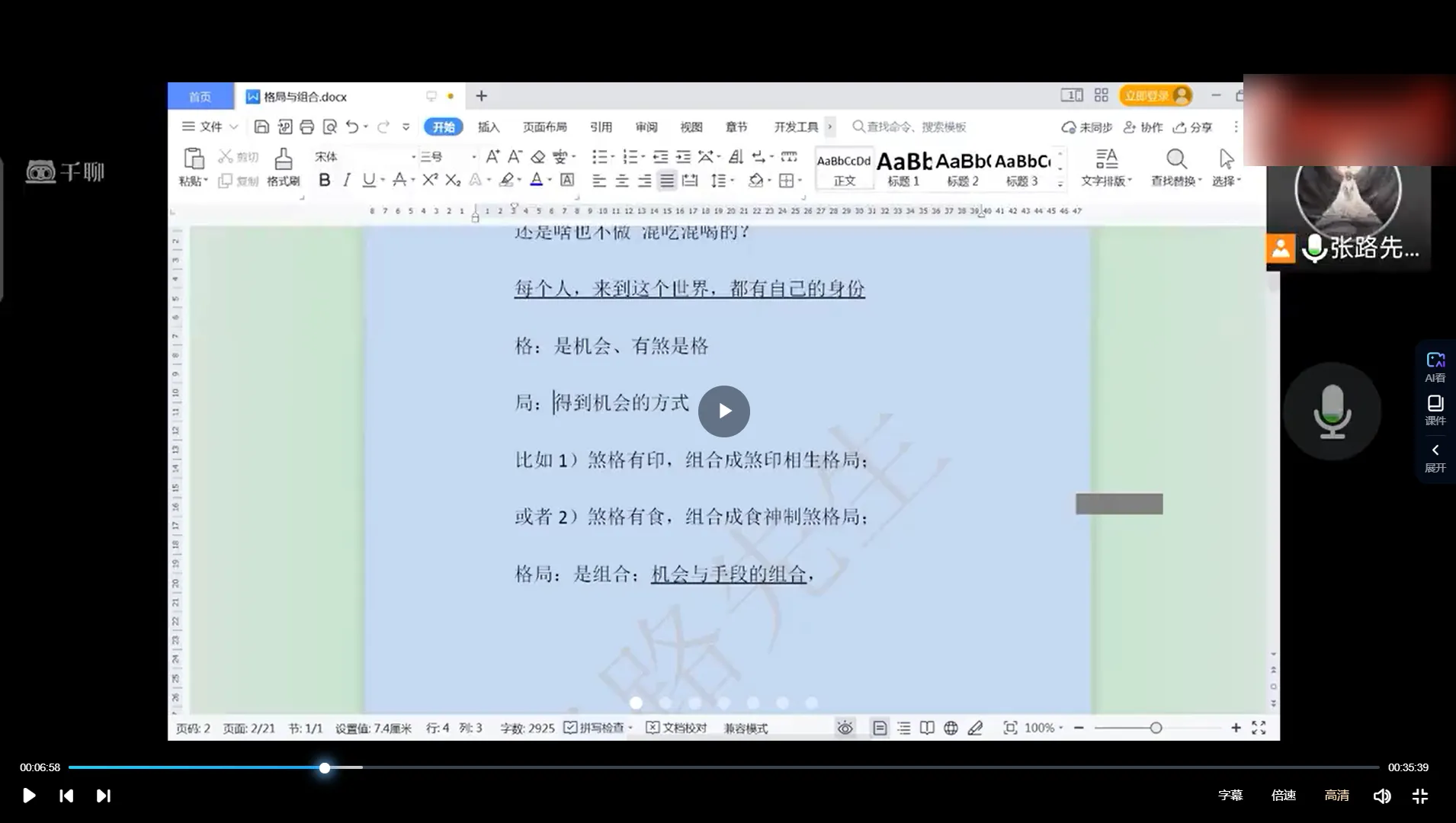Decrease font size with A- icon
Viewport: 1456px width, 823px height.
point(515,157)
